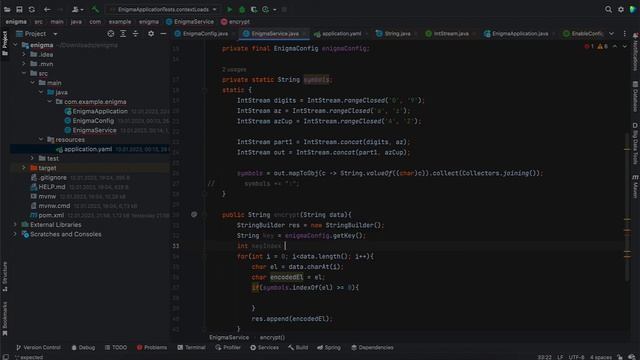
Task: Click the yellow warning count indicator
Action: 603,47
